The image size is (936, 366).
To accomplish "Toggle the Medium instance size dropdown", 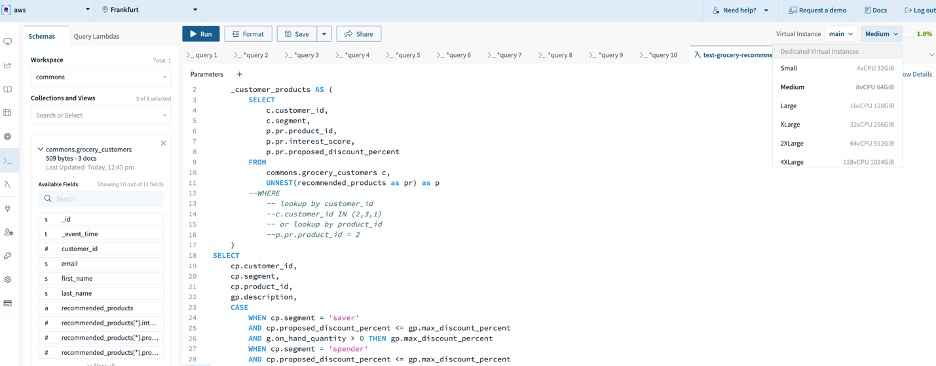I will tap(882, 34).
